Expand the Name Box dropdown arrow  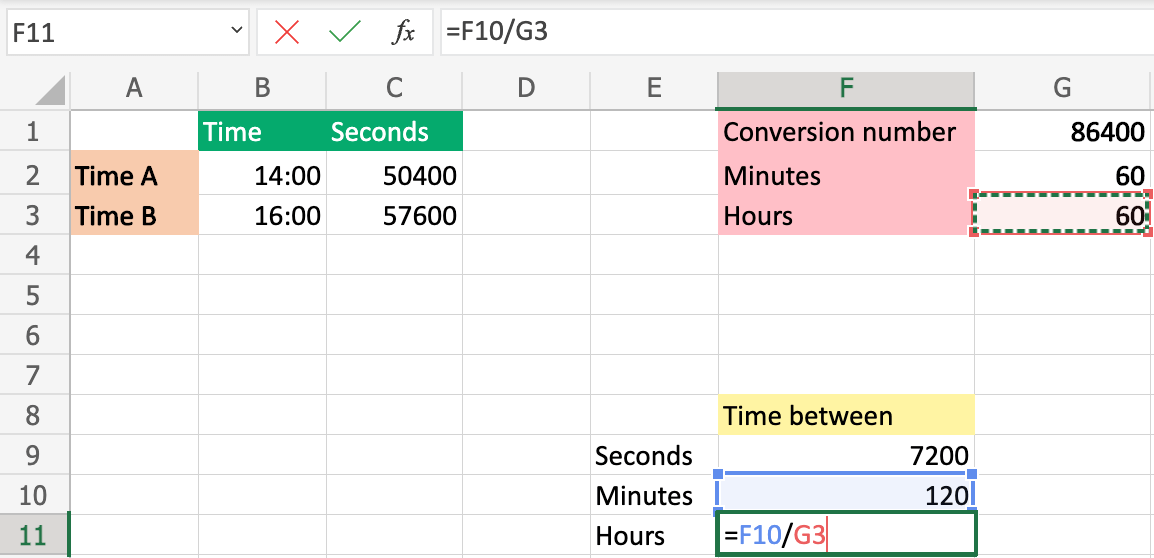click(x=237, y=32)
